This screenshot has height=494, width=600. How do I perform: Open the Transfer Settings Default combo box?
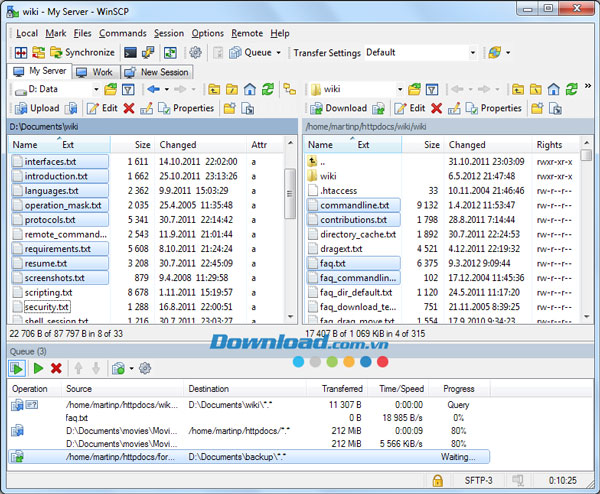(x=421, y=52)
